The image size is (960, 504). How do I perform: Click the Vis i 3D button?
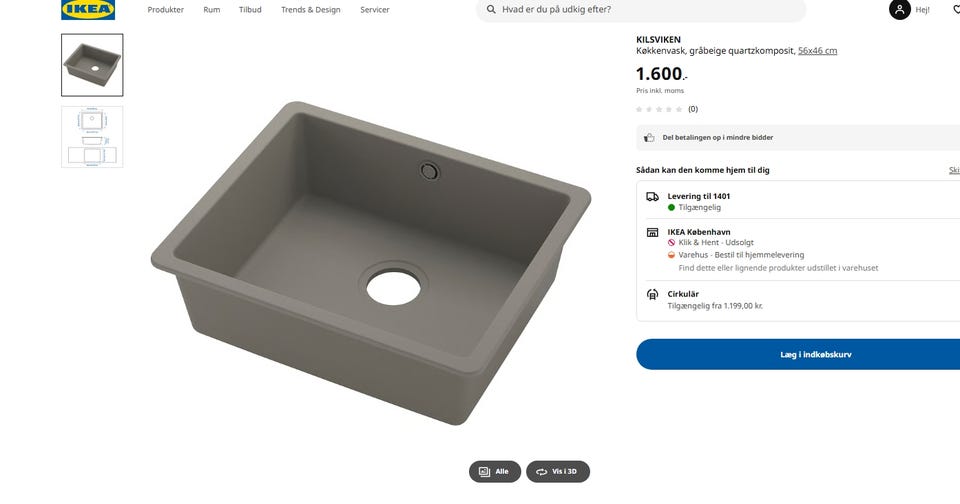558,471
